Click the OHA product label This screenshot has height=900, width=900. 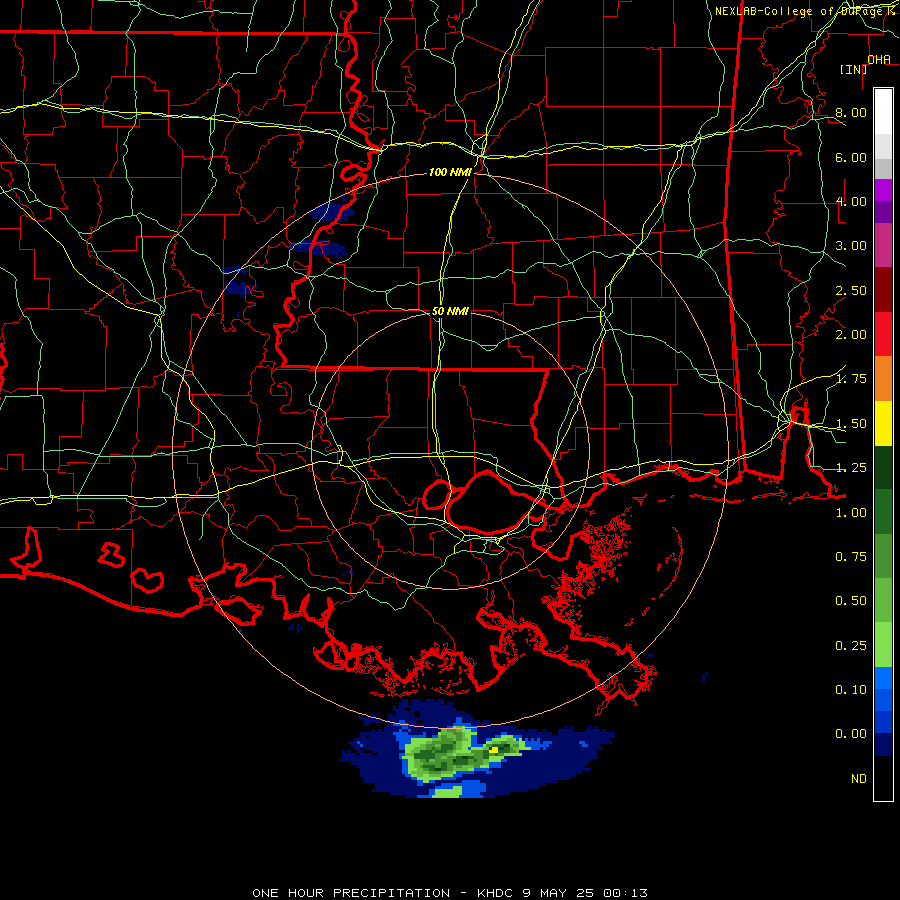pyautogui.click(x=879, y=60)
